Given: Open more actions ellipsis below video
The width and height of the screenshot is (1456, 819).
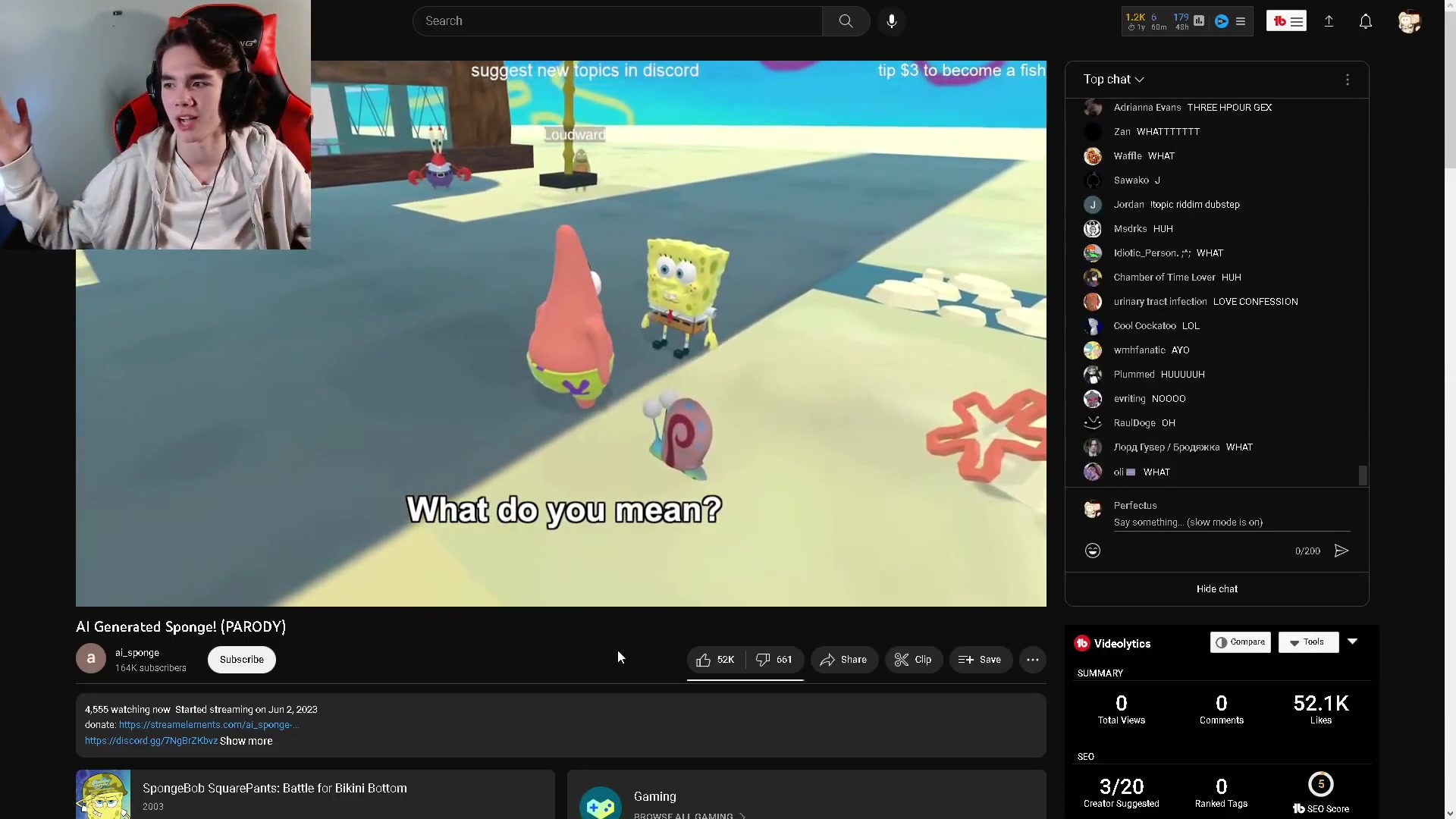Looking at the screenshot, I should click(x=1033, y=660).
